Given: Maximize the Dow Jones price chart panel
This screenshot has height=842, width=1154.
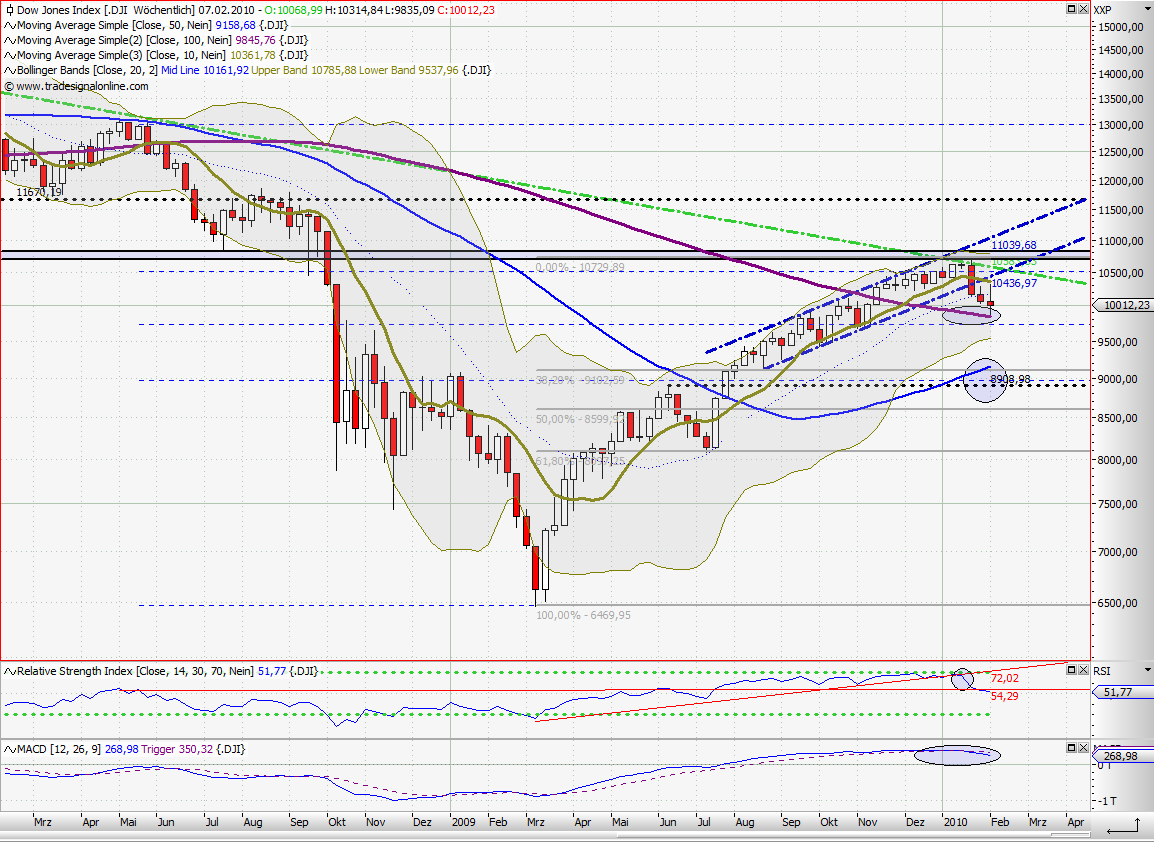Looking at the screenshot, I should point(1072,9).
